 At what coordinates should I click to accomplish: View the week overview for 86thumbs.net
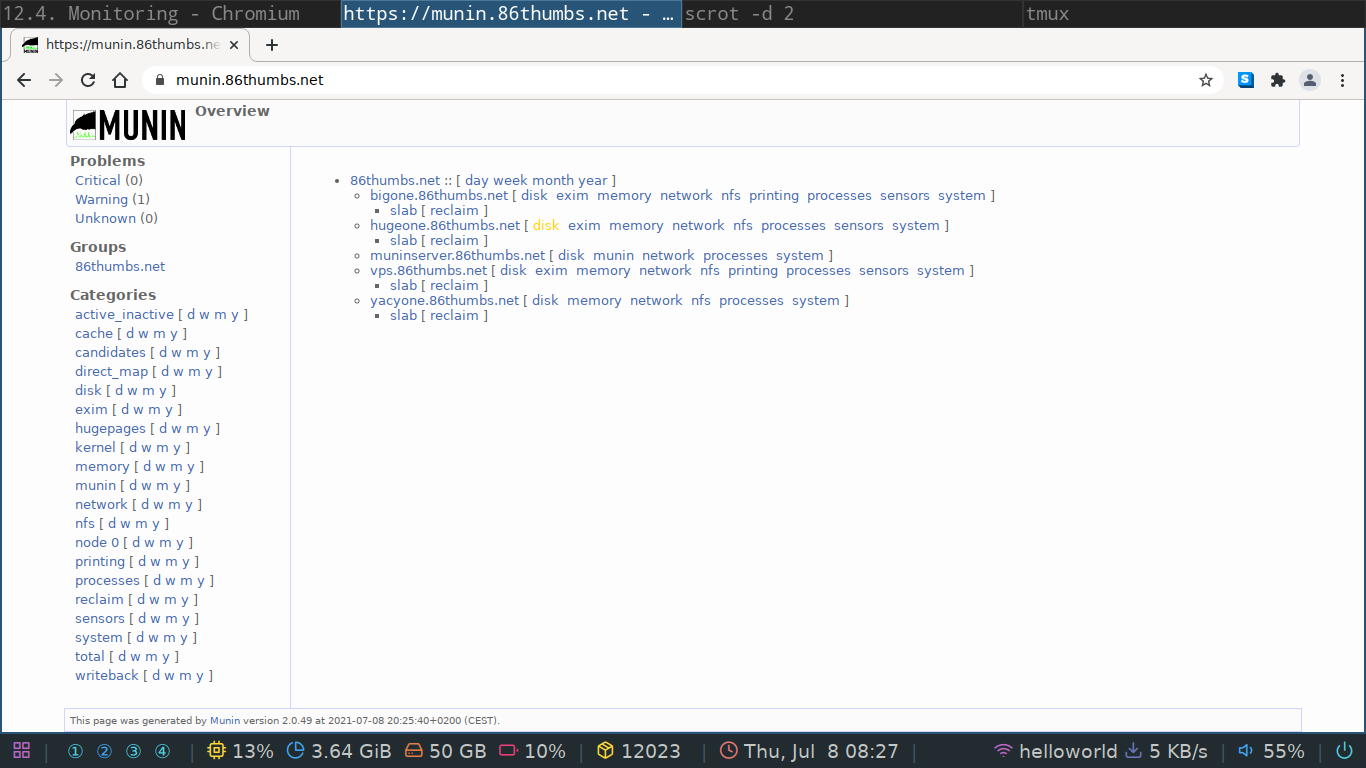click(510, 180)
